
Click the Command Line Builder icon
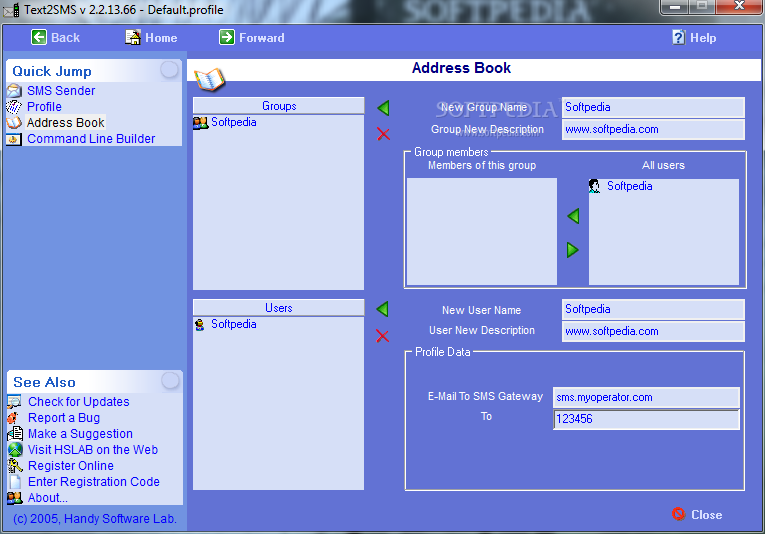14,139
